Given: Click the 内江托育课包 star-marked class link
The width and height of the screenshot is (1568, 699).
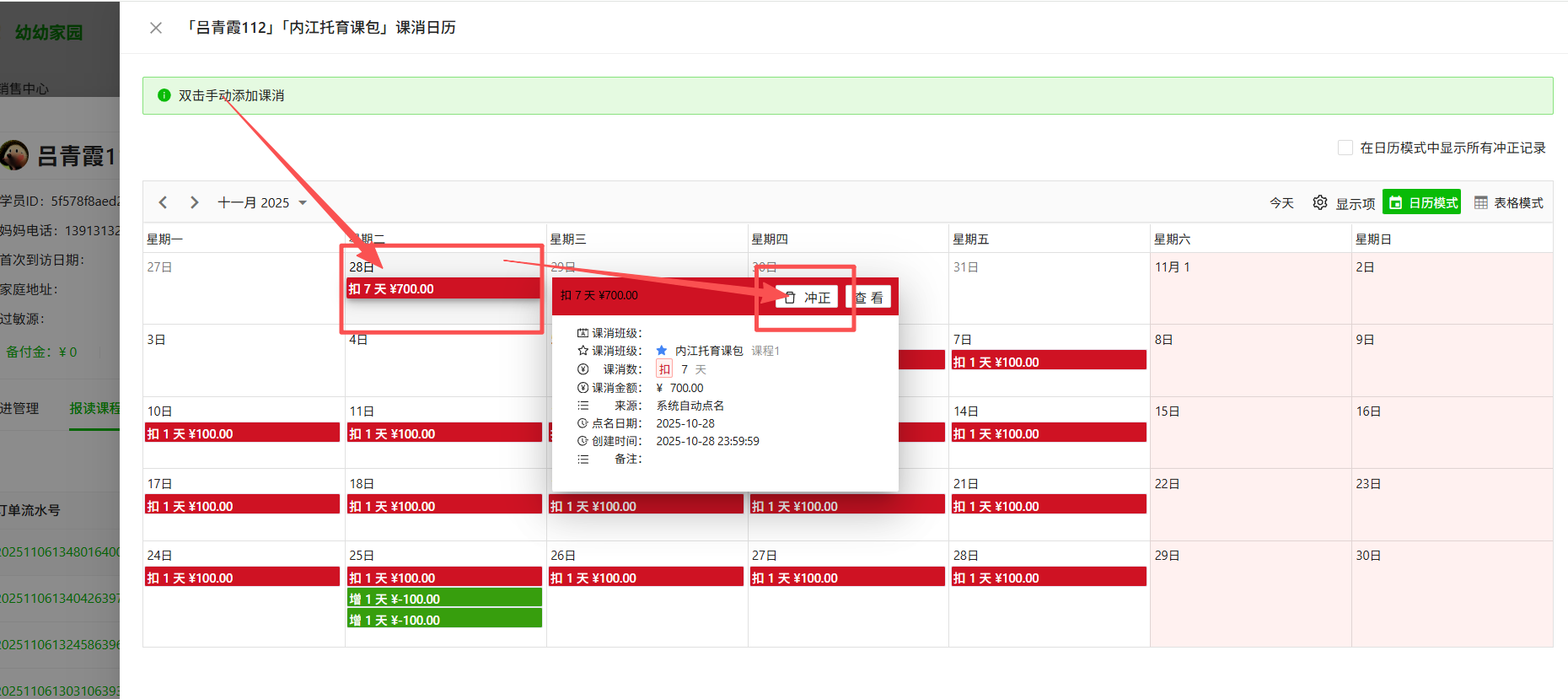Looking at the screenshot, I should coord(708,351).
